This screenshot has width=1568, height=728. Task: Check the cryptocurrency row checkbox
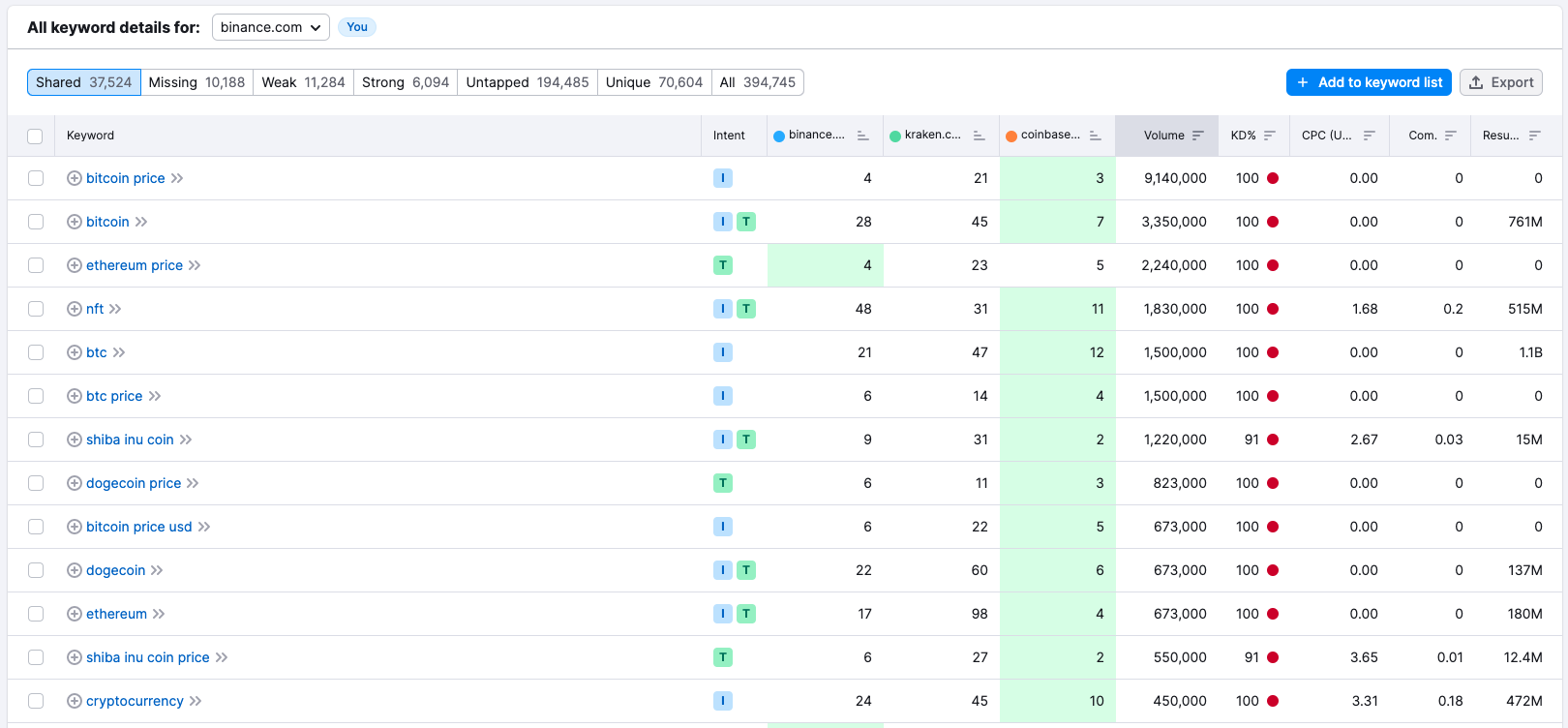(x=36, y=701)
